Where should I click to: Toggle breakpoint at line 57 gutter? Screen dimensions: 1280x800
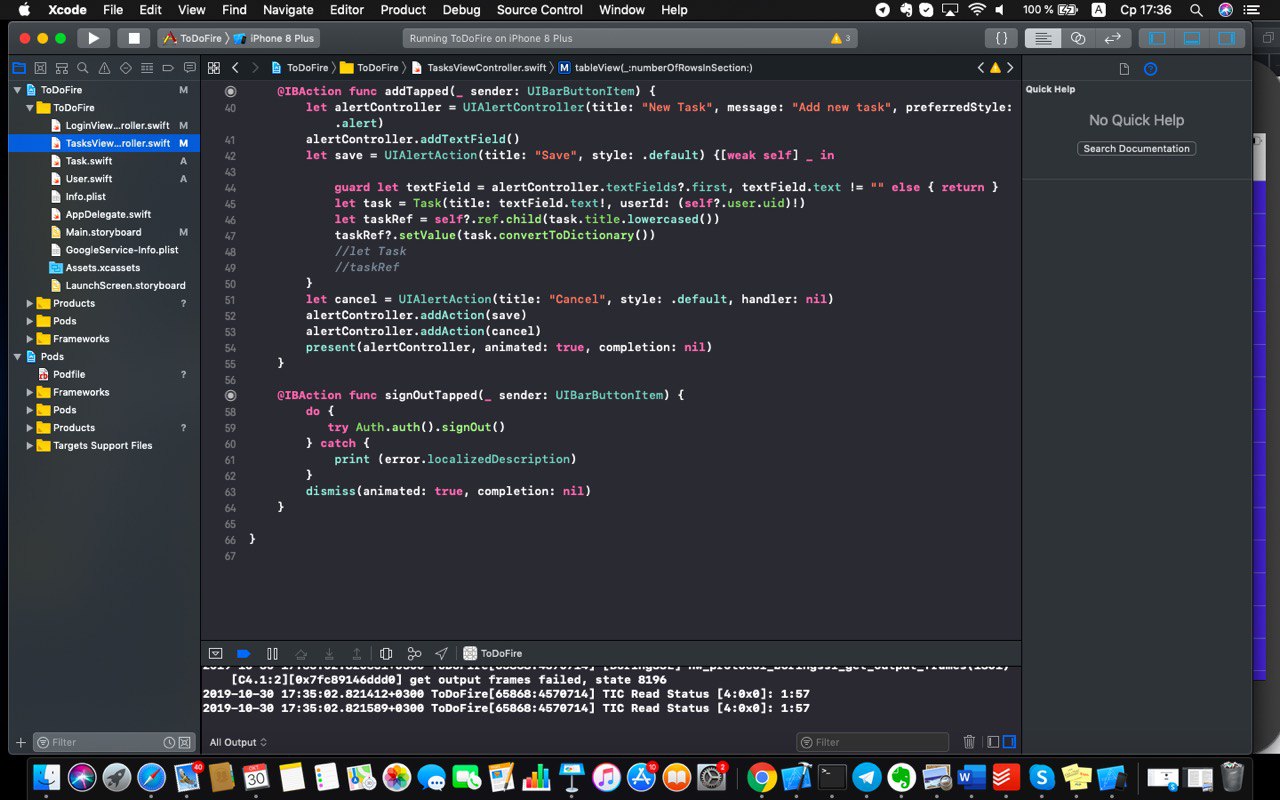pos(230,395)
